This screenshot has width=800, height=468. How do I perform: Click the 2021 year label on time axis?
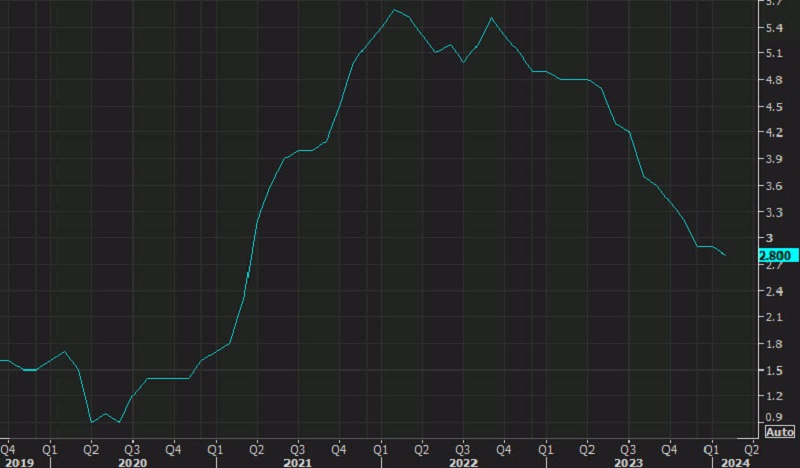(x=297, y=461)
